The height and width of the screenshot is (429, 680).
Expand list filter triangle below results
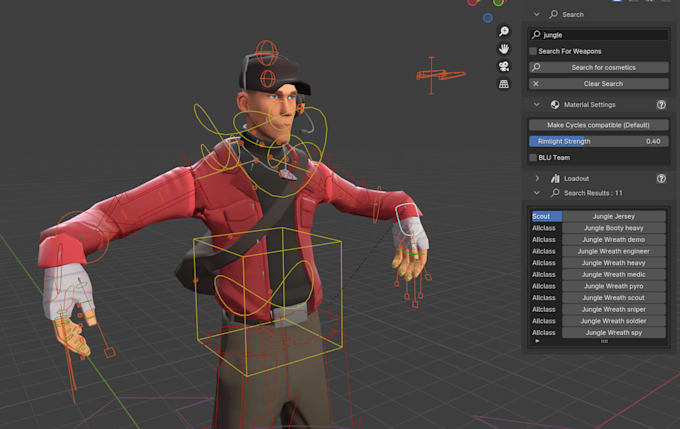point(537,341)
